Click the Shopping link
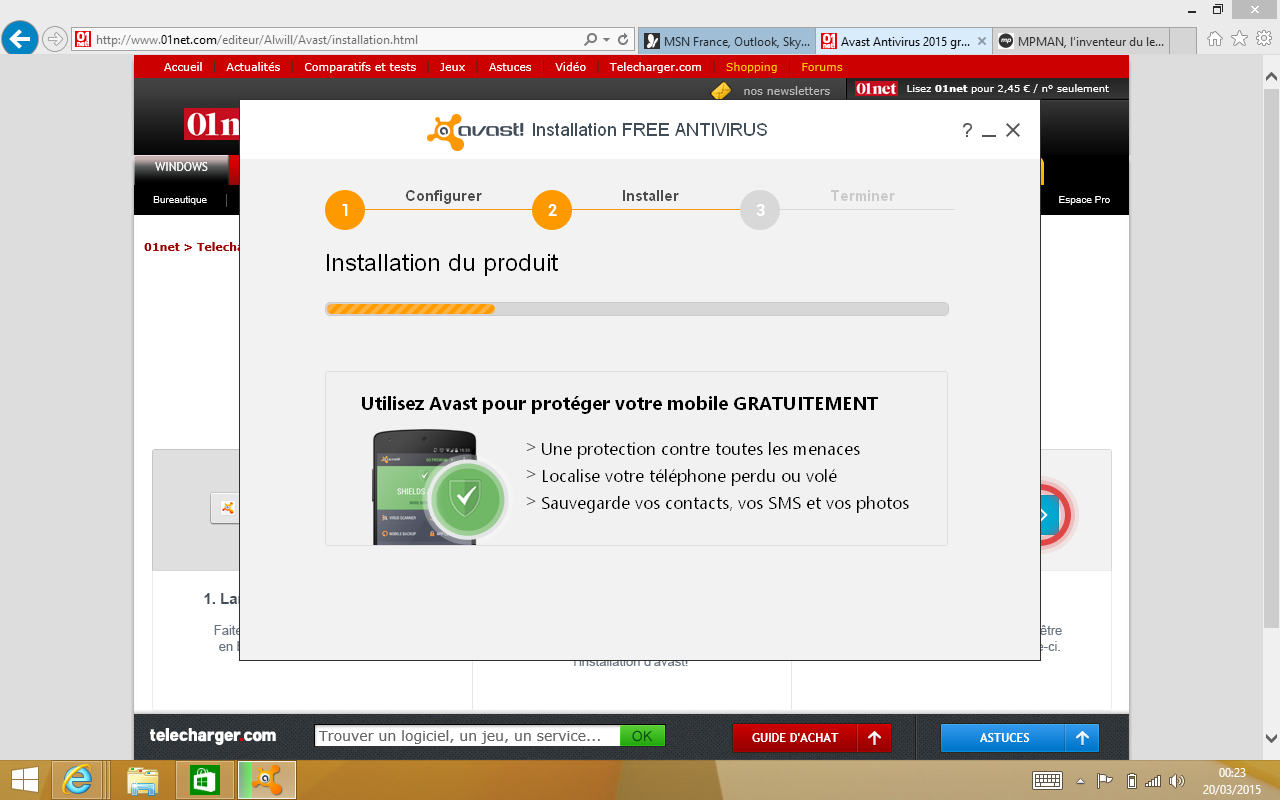This screenshot has width=1280, height=800. tap(751, 67)
